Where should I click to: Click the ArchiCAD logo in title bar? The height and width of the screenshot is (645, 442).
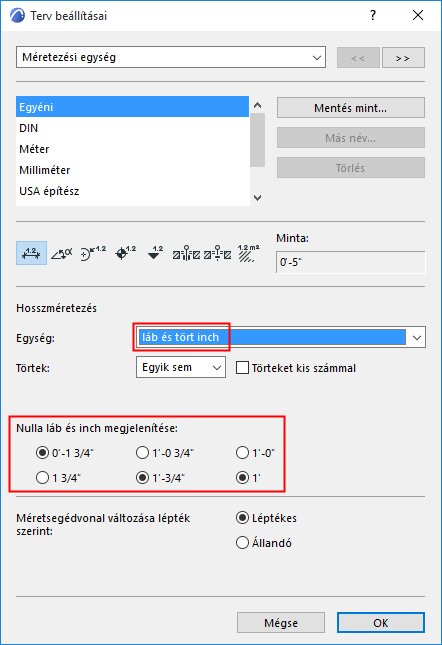[17, 16]
